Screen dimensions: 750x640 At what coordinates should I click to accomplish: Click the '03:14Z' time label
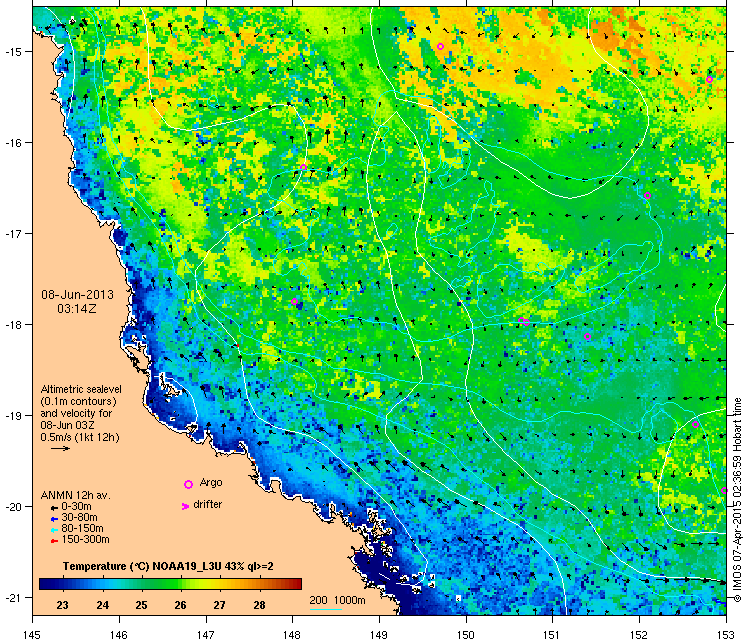coord(77,309)
